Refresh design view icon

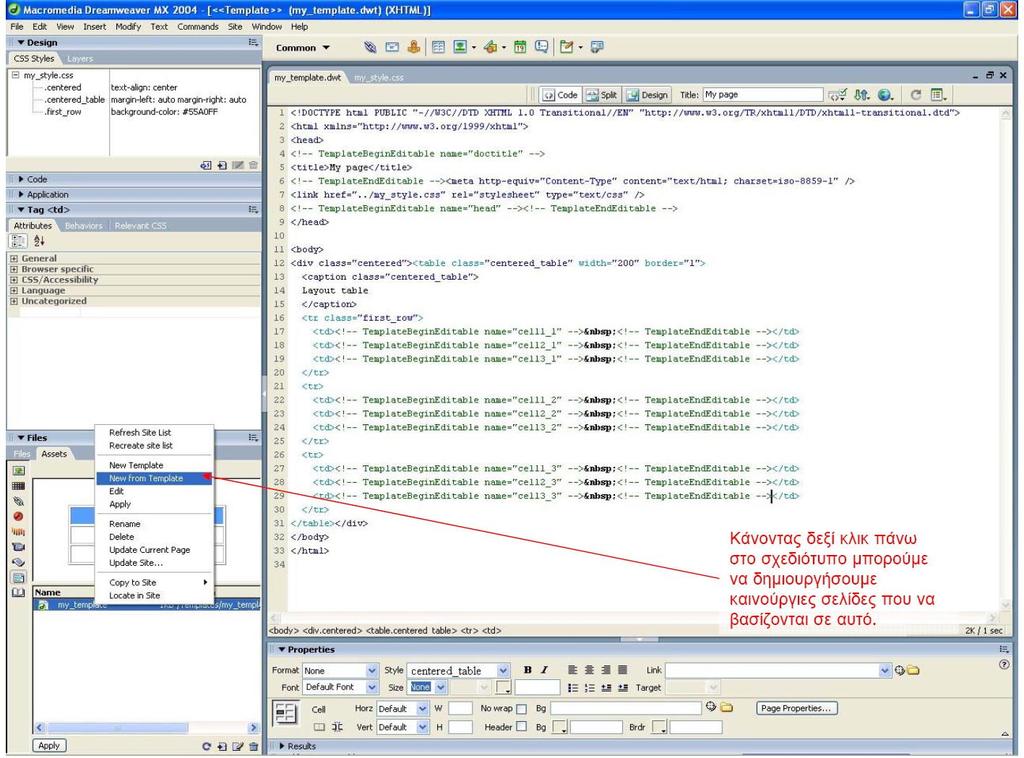click(x=916, y=95)
